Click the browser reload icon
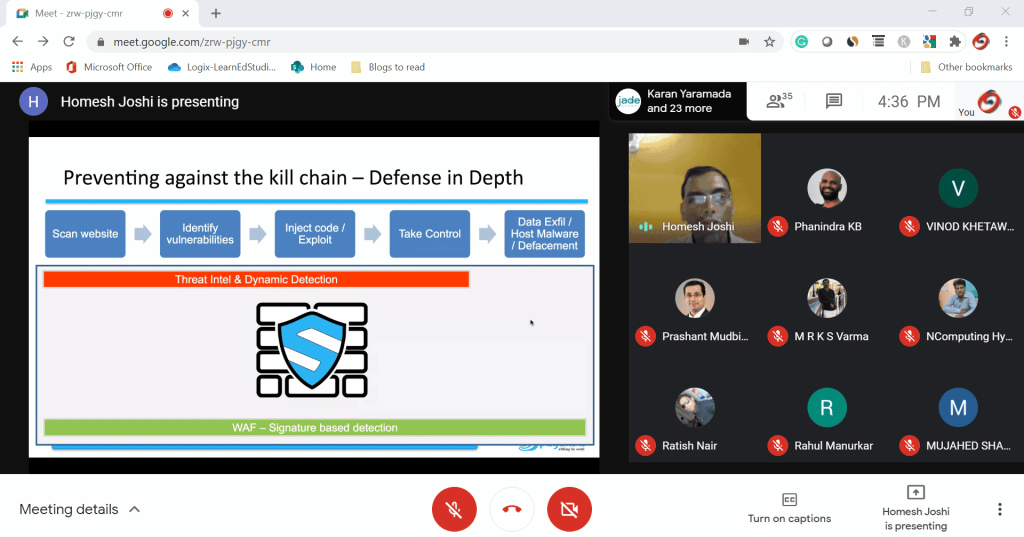Image resolution: width=1024 pixels, height=537 pixels. tap(69, 42)
